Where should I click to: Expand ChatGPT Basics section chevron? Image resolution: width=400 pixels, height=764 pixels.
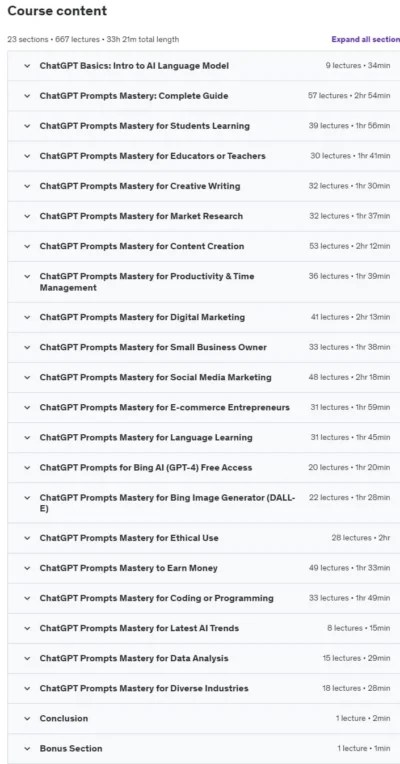[x=27, y=66]
